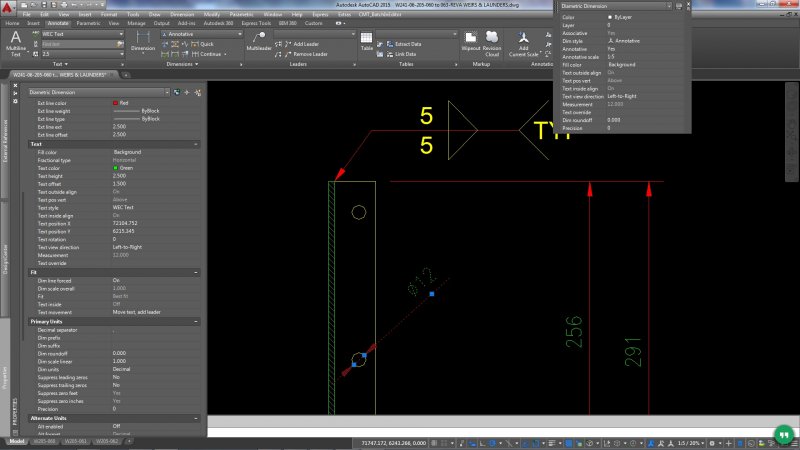Open the 2.5 text height dropdown

[x=83, y=54]
